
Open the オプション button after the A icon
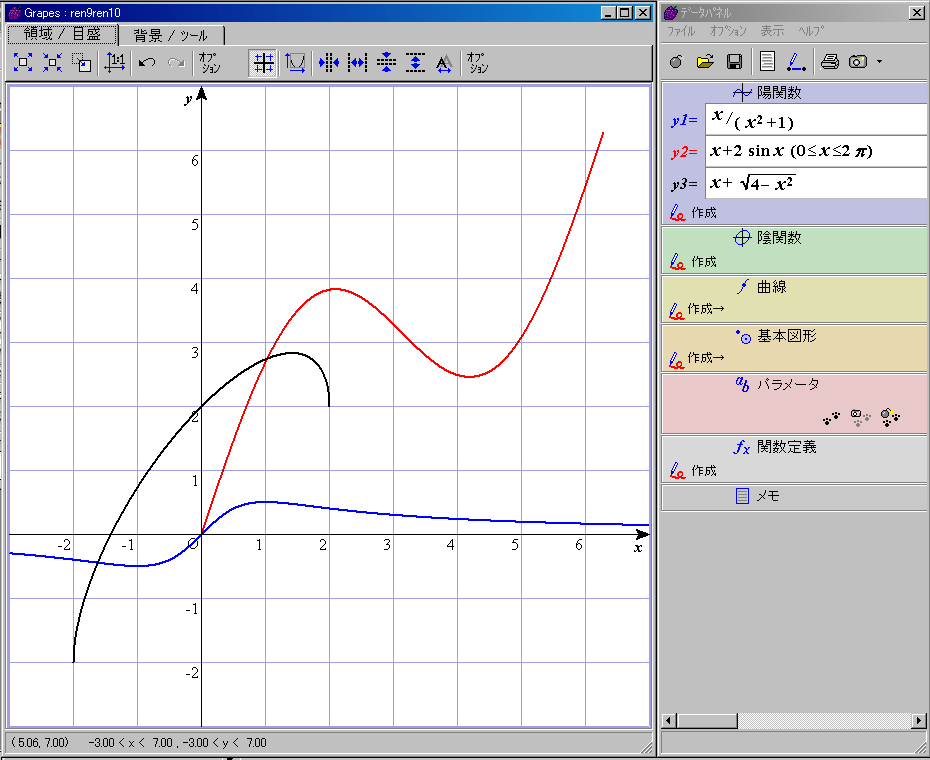coord(477,62)
